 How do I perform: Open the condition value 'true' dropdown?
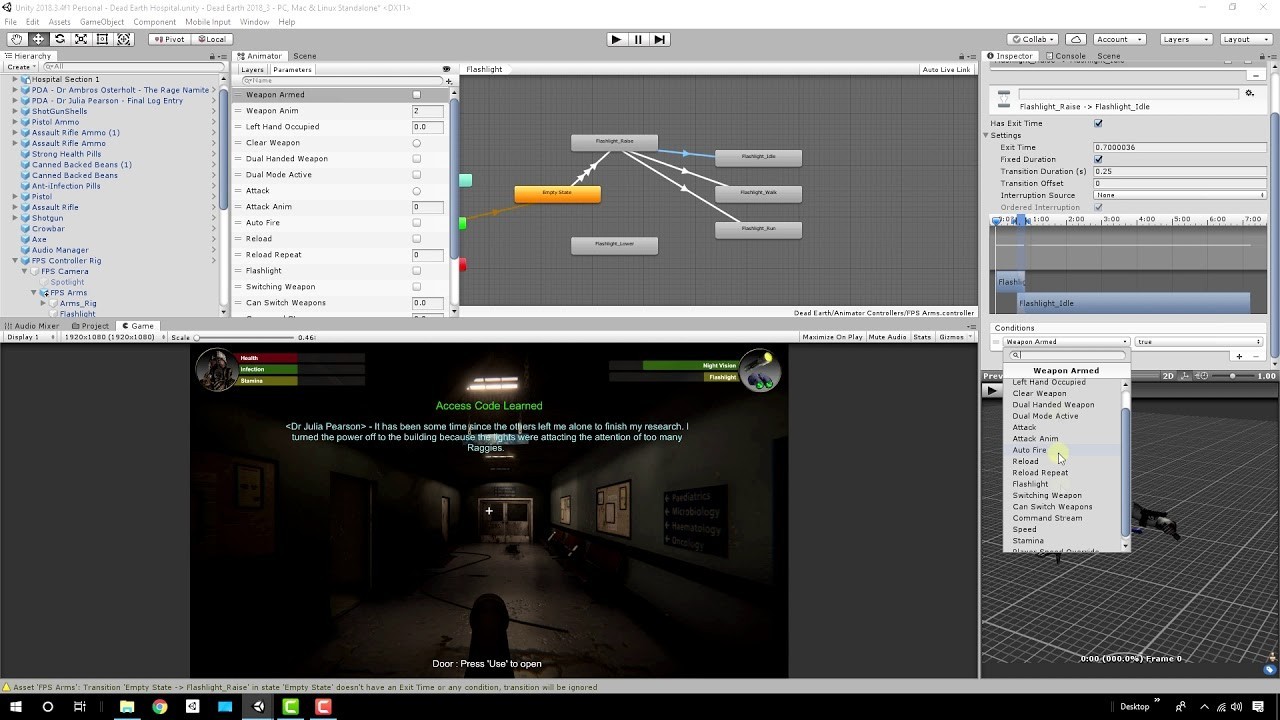(1199, 342)
